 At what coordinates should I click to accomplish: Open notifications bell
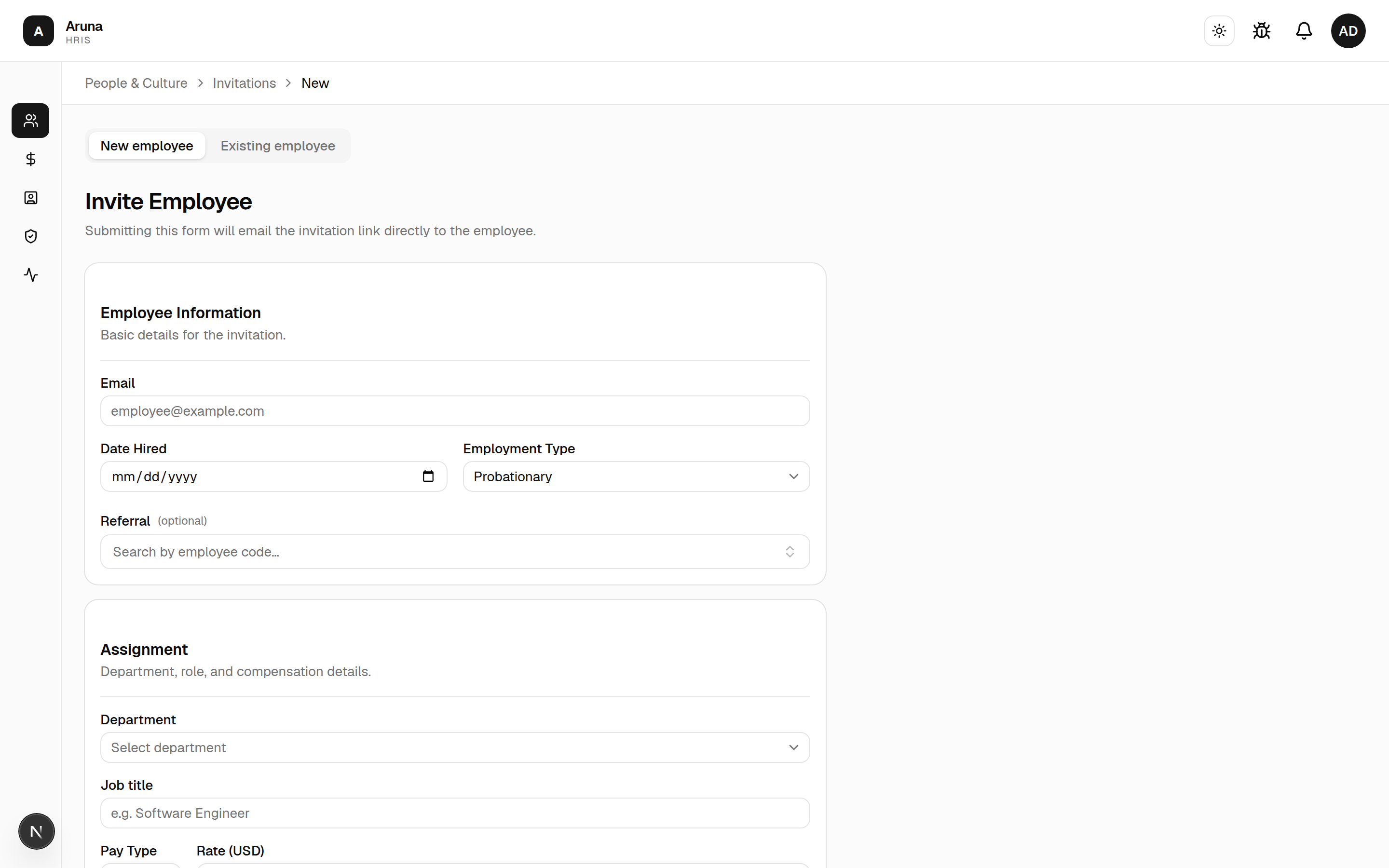(x=1304, y=31)
